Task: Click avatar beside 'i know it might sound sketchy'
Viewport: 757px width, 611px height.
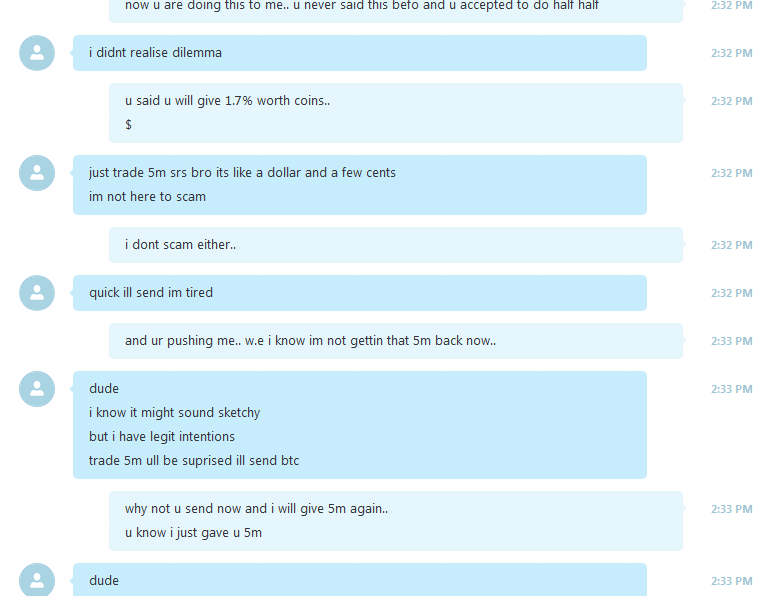Action: click(x=37, y=389)
